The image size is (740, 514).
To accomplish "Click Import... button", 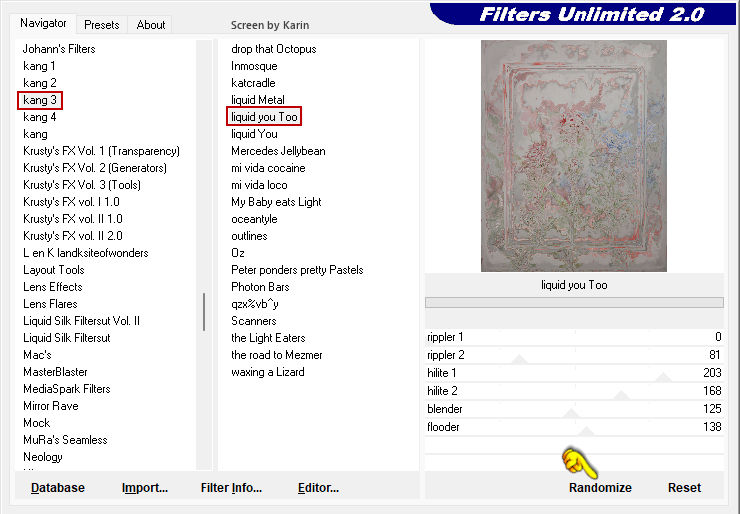I will coord(145,488).
